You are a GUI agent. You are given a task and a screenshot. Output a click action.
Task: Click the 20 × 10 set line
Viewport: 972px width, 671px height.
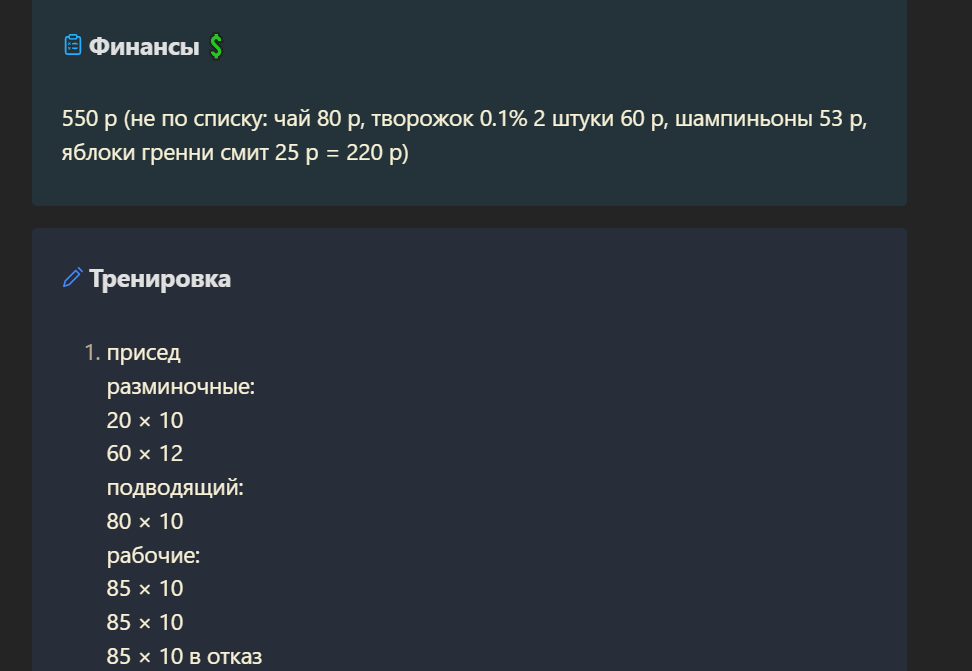145,420
